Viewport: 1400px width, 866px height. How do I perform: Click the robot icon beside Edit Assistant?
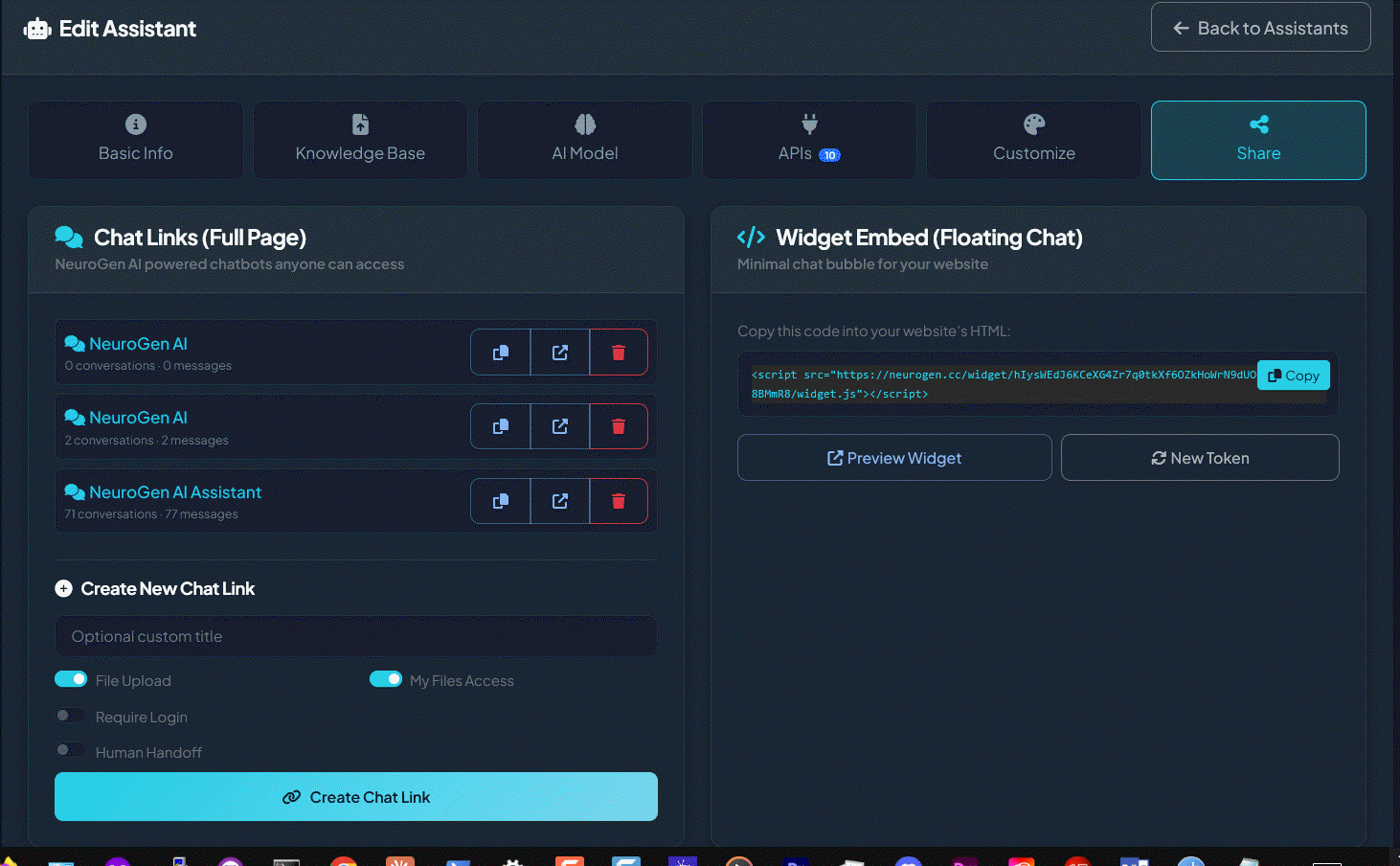[x=37, y=29]
